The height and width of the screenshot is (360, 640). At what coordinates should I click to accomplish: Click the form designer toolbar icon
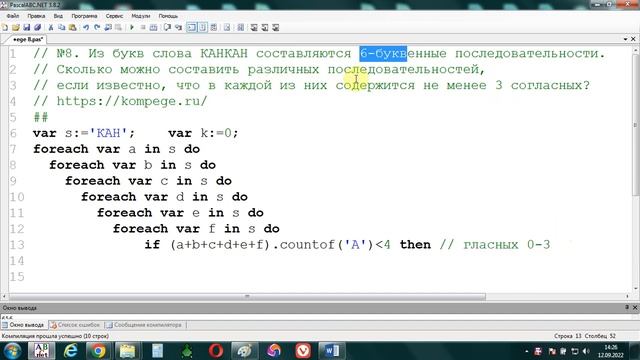227,27
